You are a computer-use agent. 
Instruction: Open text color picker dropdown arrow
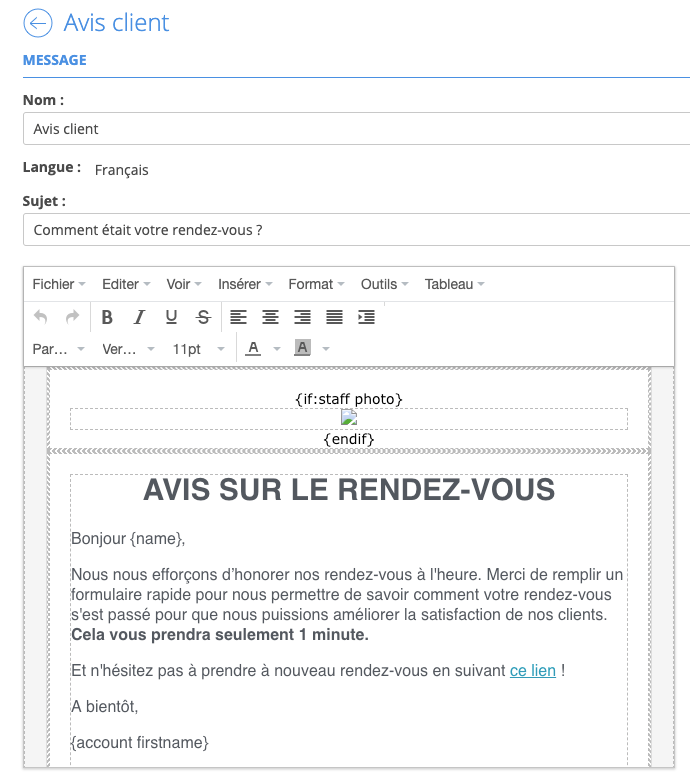pos(277,349)
